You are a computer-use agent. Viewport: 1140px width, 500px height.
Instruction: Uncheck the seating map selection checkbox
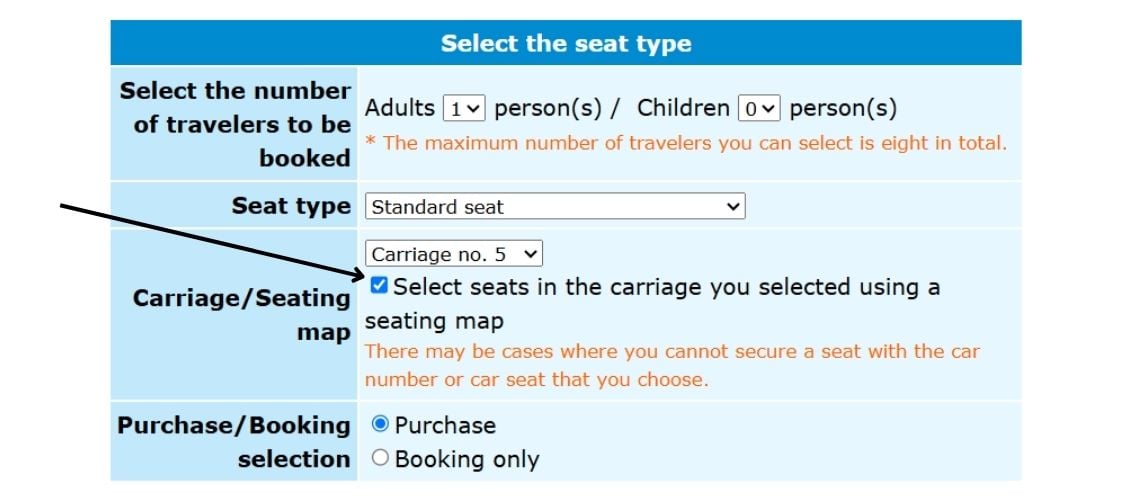(379, 286)
